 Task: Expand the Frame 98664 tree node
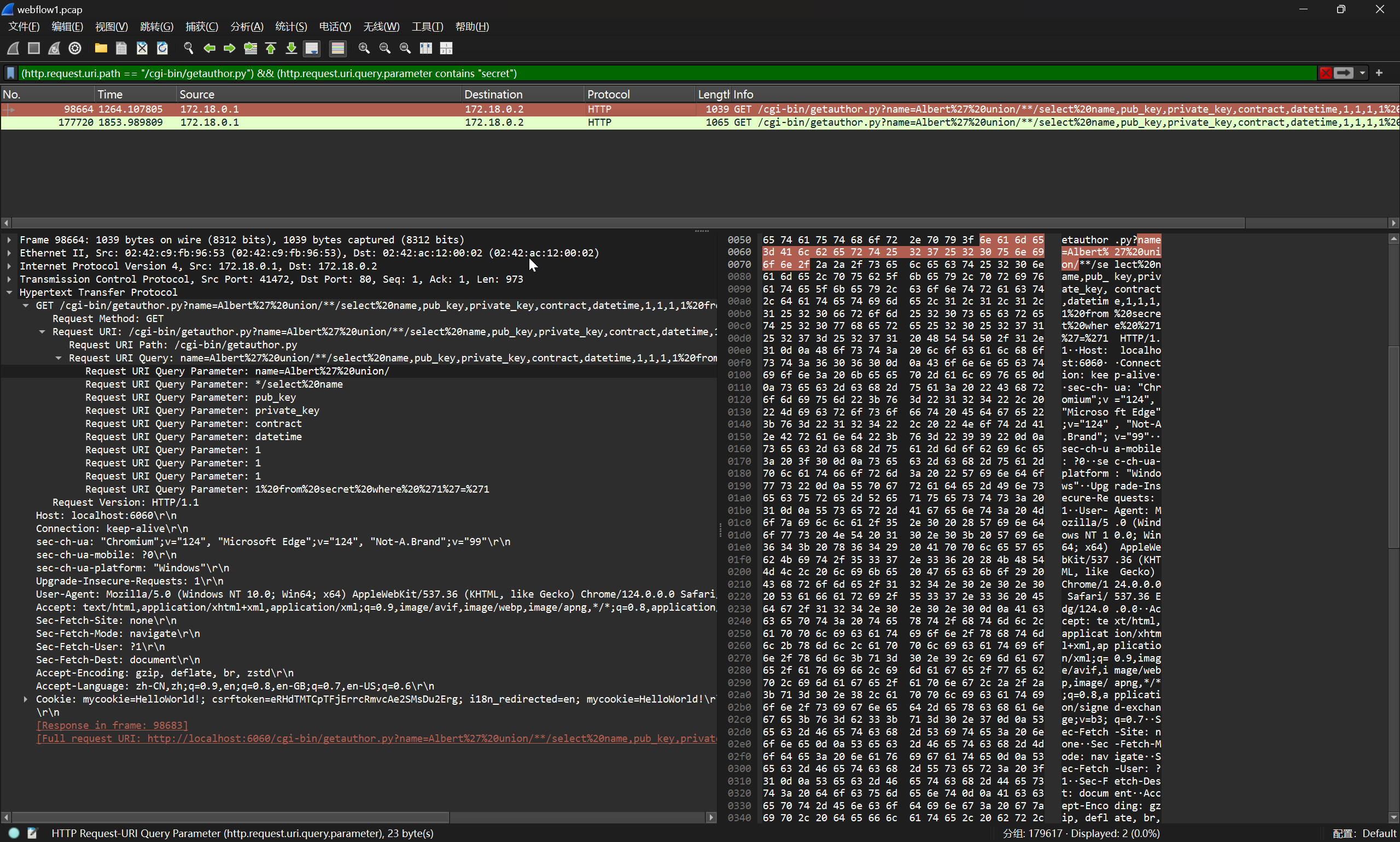pos(9,240)
